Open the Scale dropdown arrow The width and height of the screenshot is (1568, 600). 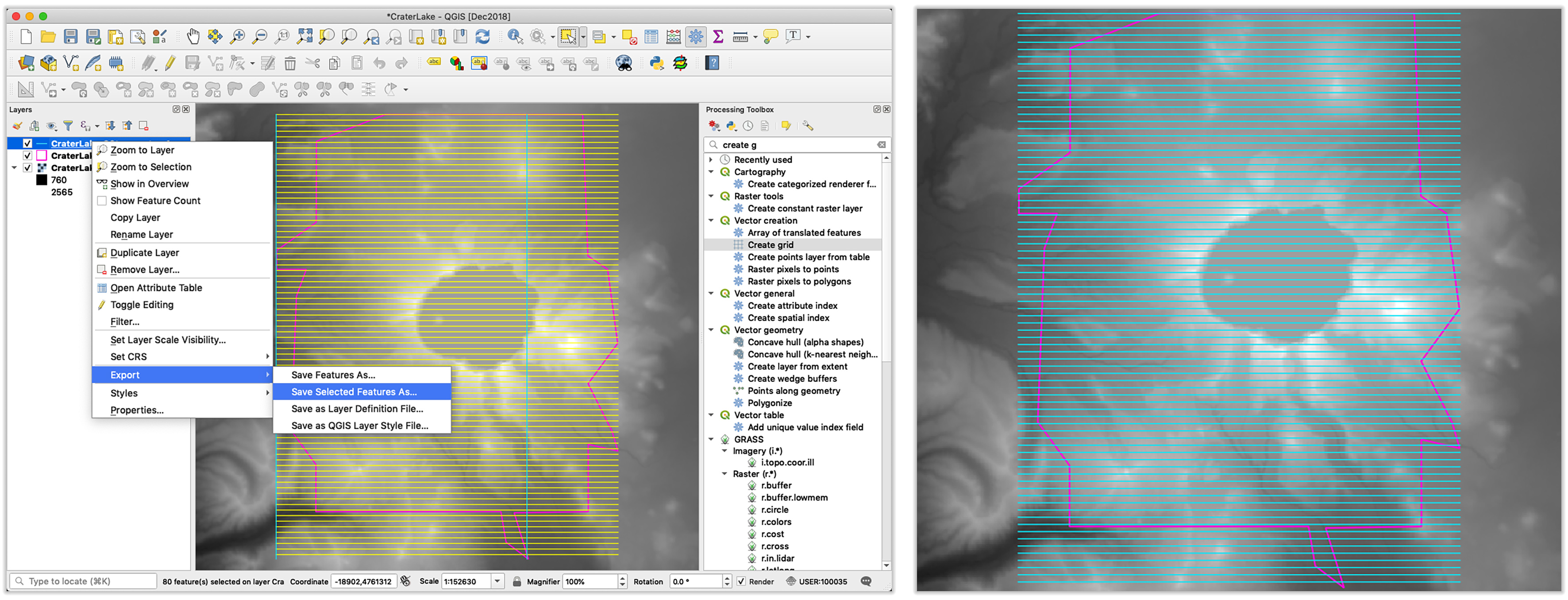(497, 581)
